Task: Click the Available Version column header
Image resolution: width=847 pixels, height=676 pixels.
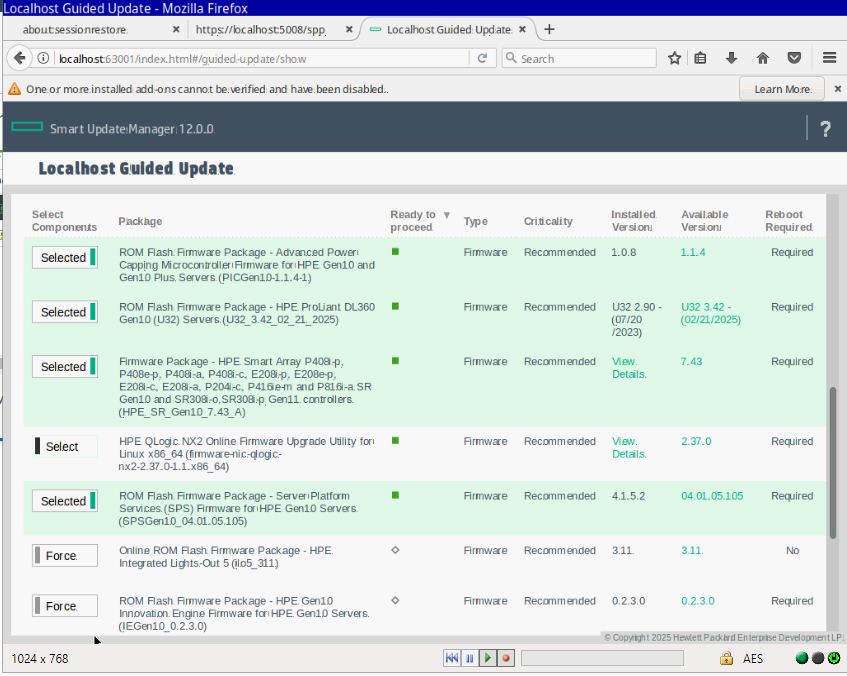Action: pos(705,221)
